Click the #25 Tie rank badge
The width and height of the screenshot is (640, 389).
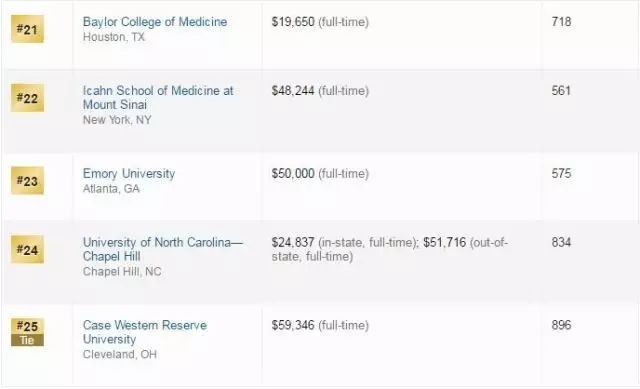(x=27, y=332)
